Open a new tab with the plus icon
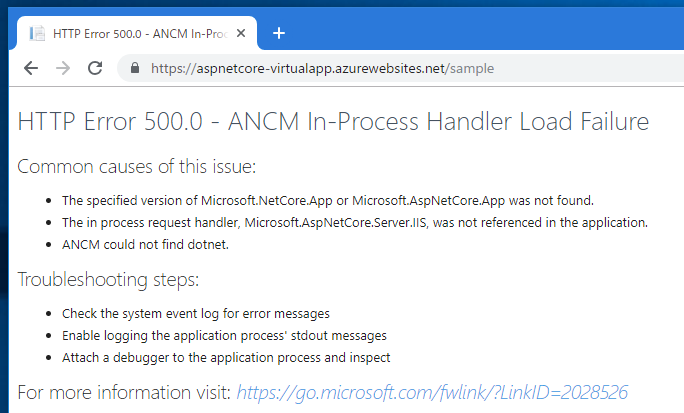684x413 pixels. tap(279, 33)
